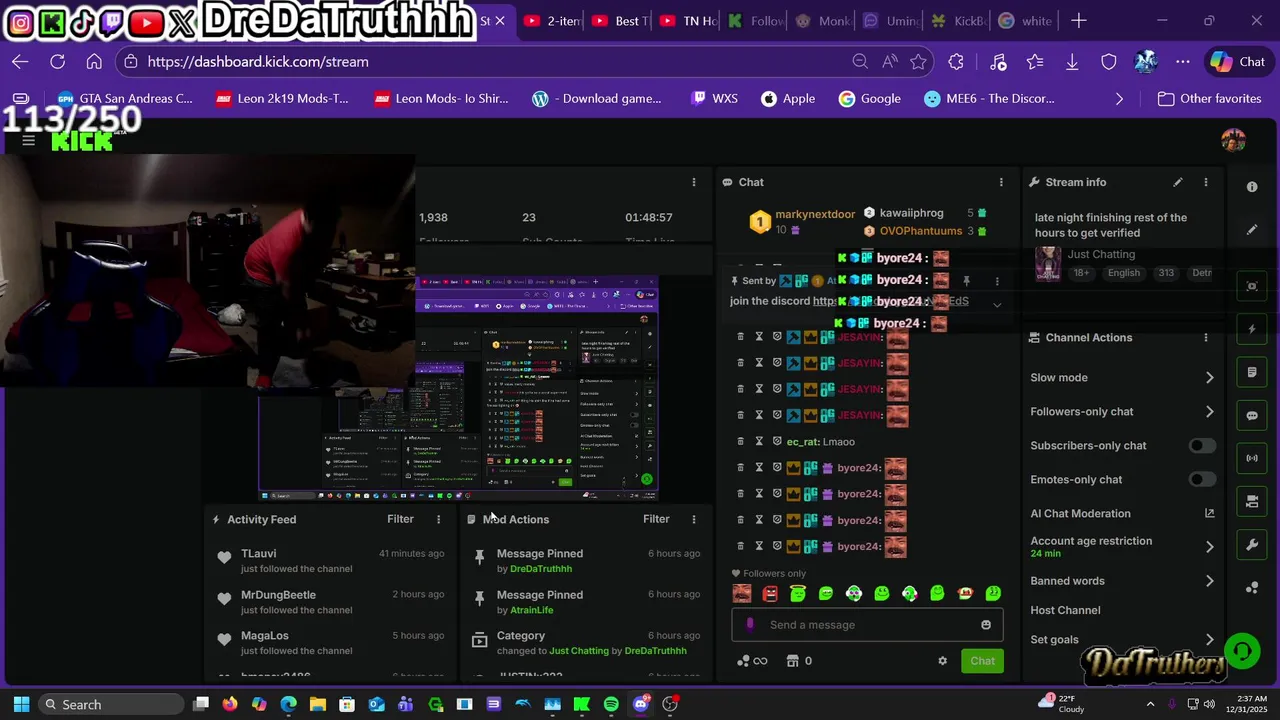This screenshot has width=1280, height=720.
Task: Click the browser address bar URL
Action: click(258, 62)
